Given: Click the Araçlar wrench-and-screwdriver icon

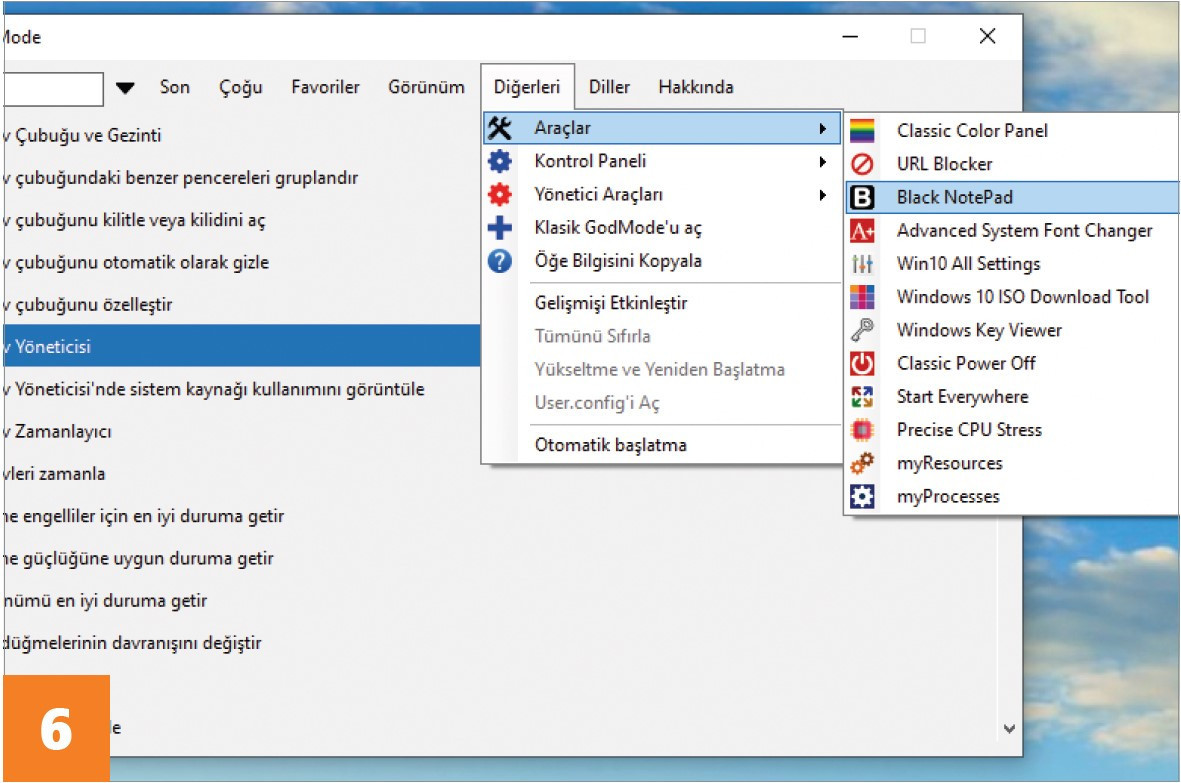Looking at the screenshot, I should 499,128.
